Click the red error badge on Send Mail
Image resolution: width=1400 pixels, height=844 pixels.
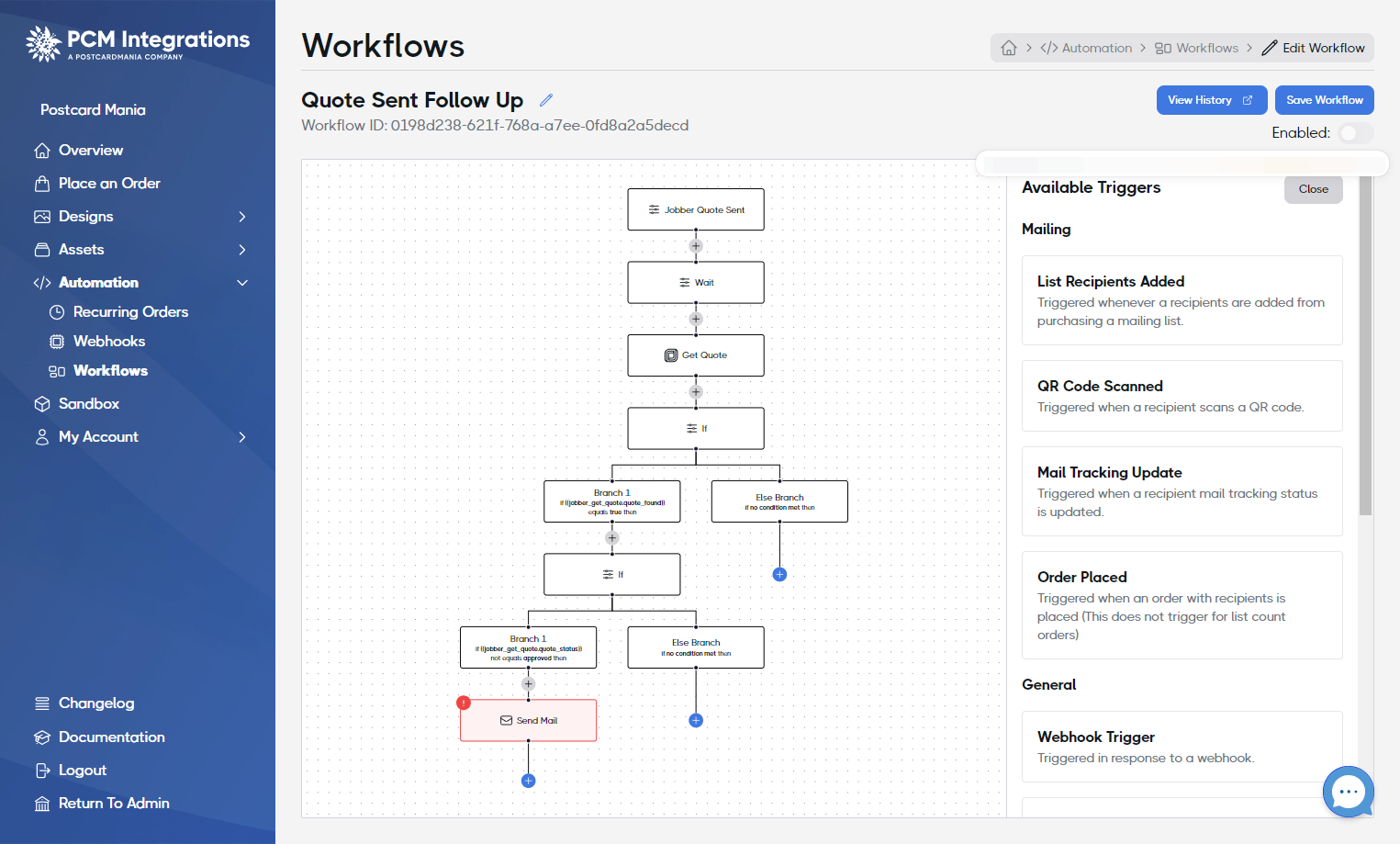tap(464, 703)
